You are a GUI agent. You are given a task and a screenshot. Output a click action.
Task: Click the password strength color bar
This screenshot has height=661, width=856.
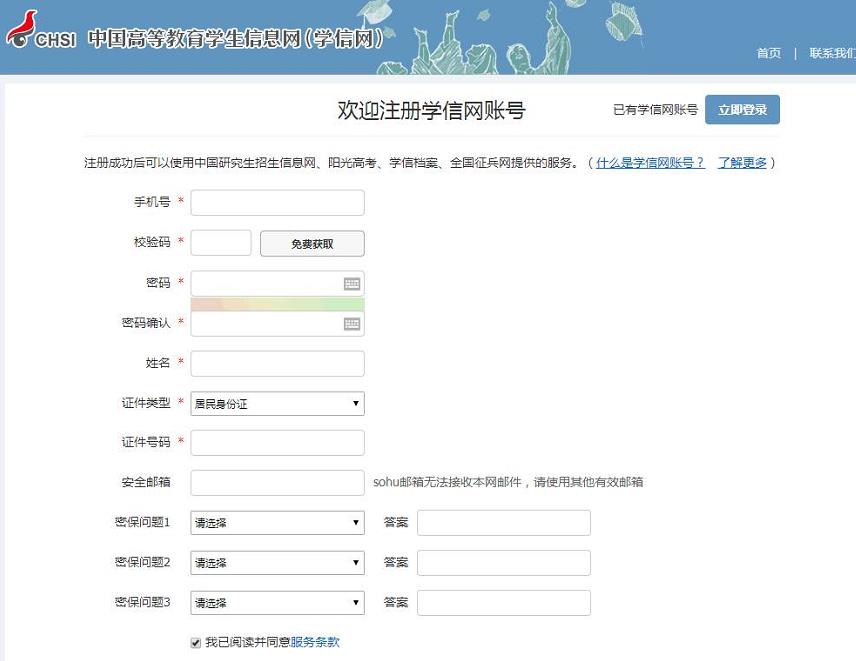click(277, 304)
